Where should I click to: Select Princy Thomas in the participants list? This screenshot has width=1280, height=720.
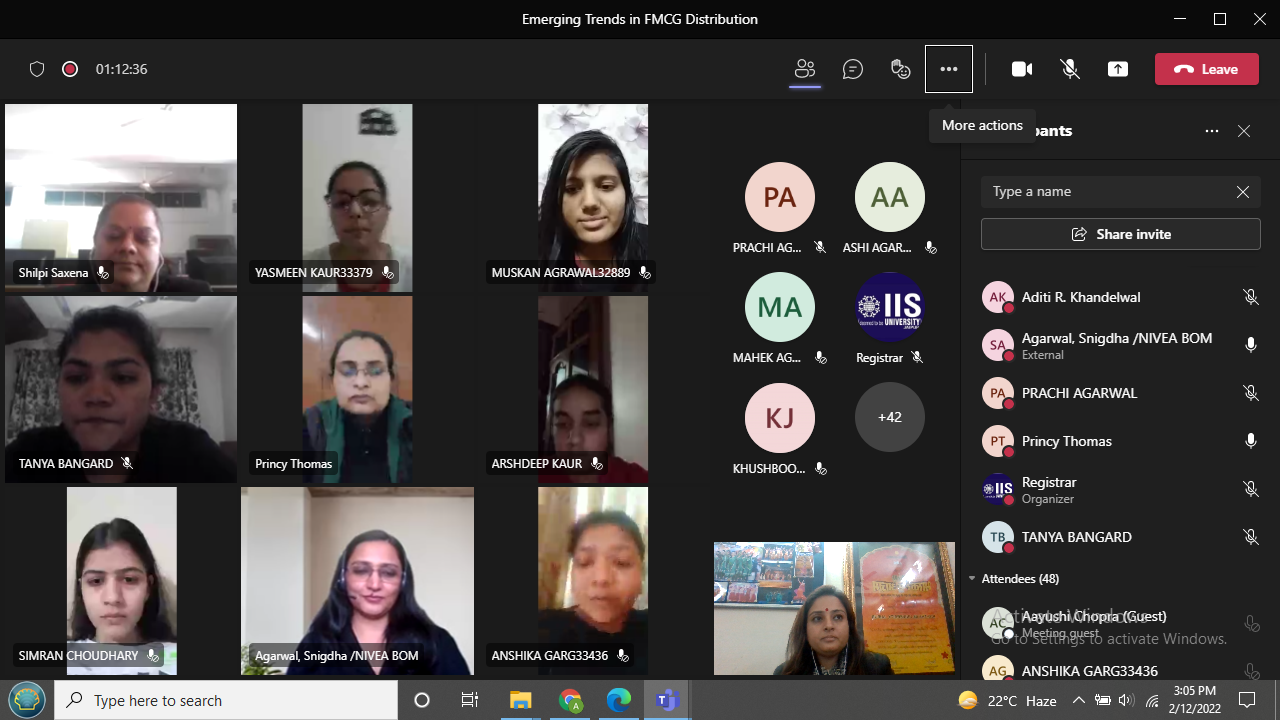point(1066,441)
